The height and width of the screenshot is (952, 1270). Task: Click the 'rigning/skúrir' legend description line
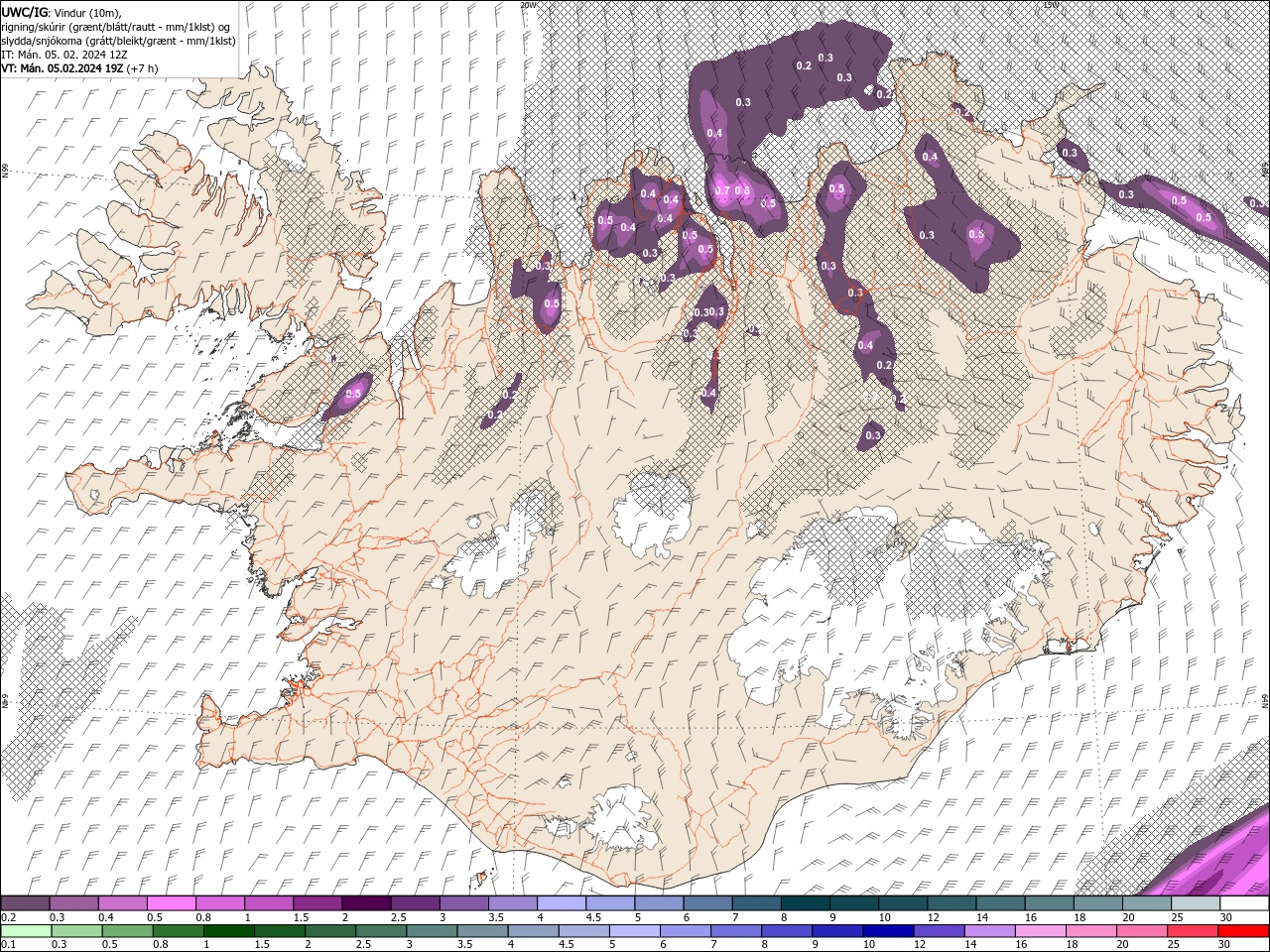[x=116, y=26]
